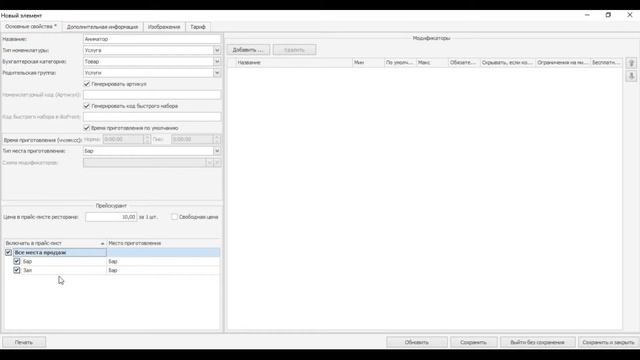The height and width of the screenshot is (360, 640).
Task: Click the Макс column header
Action: [x=432, y=62]
